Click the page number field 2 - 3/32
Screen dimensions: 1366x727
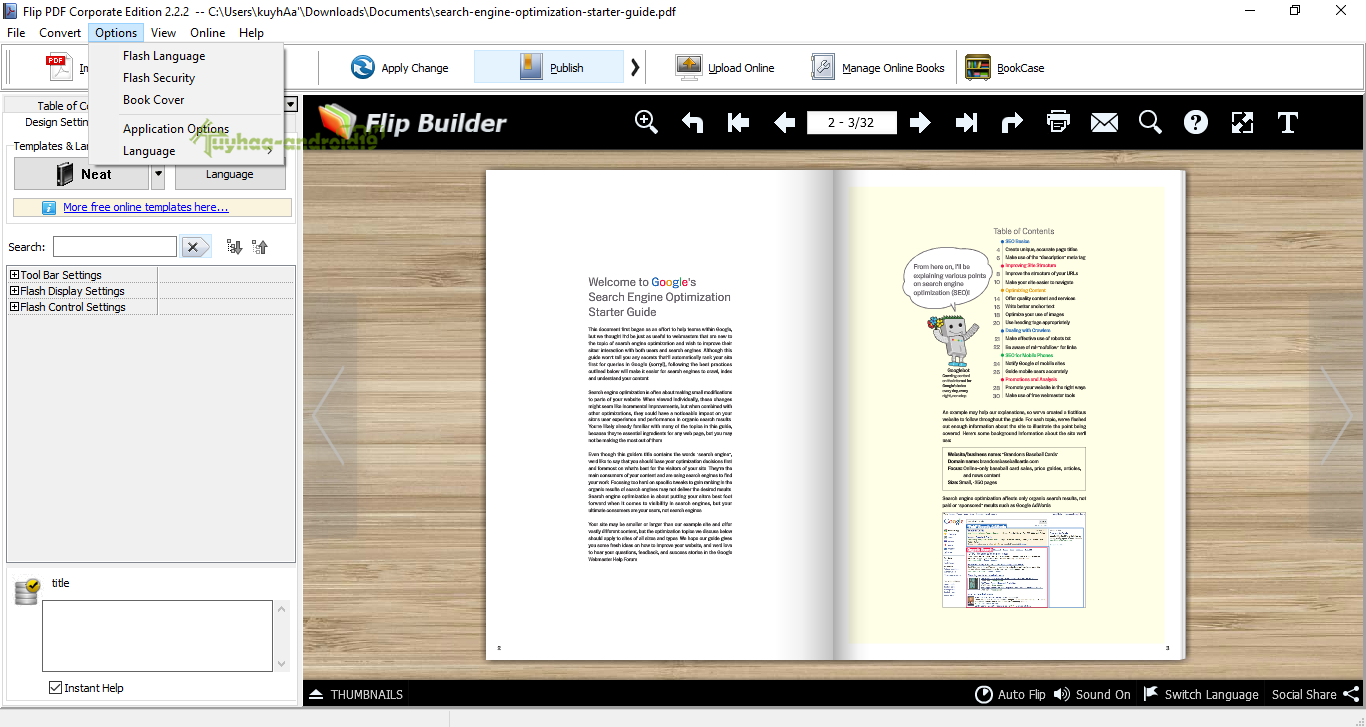pyautogui.click(x=851, y=122)
